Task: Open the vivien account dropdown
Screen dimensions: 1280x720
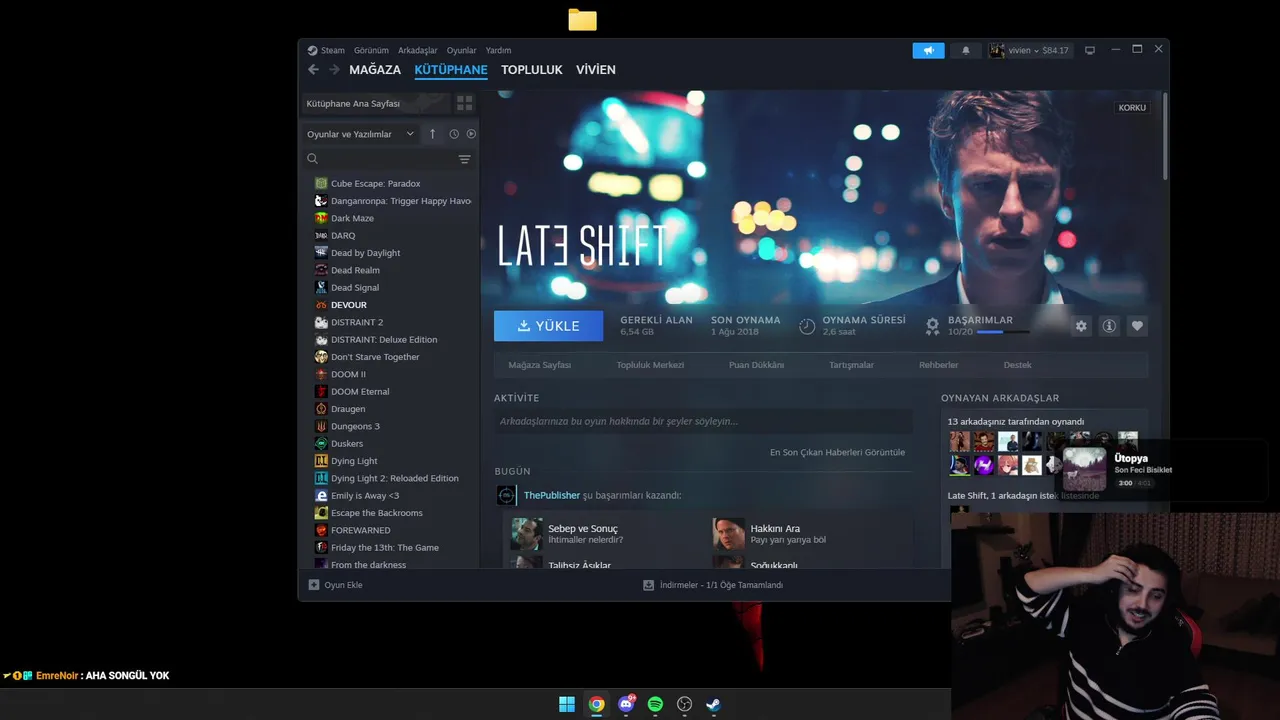Action: coord(1030,50)
